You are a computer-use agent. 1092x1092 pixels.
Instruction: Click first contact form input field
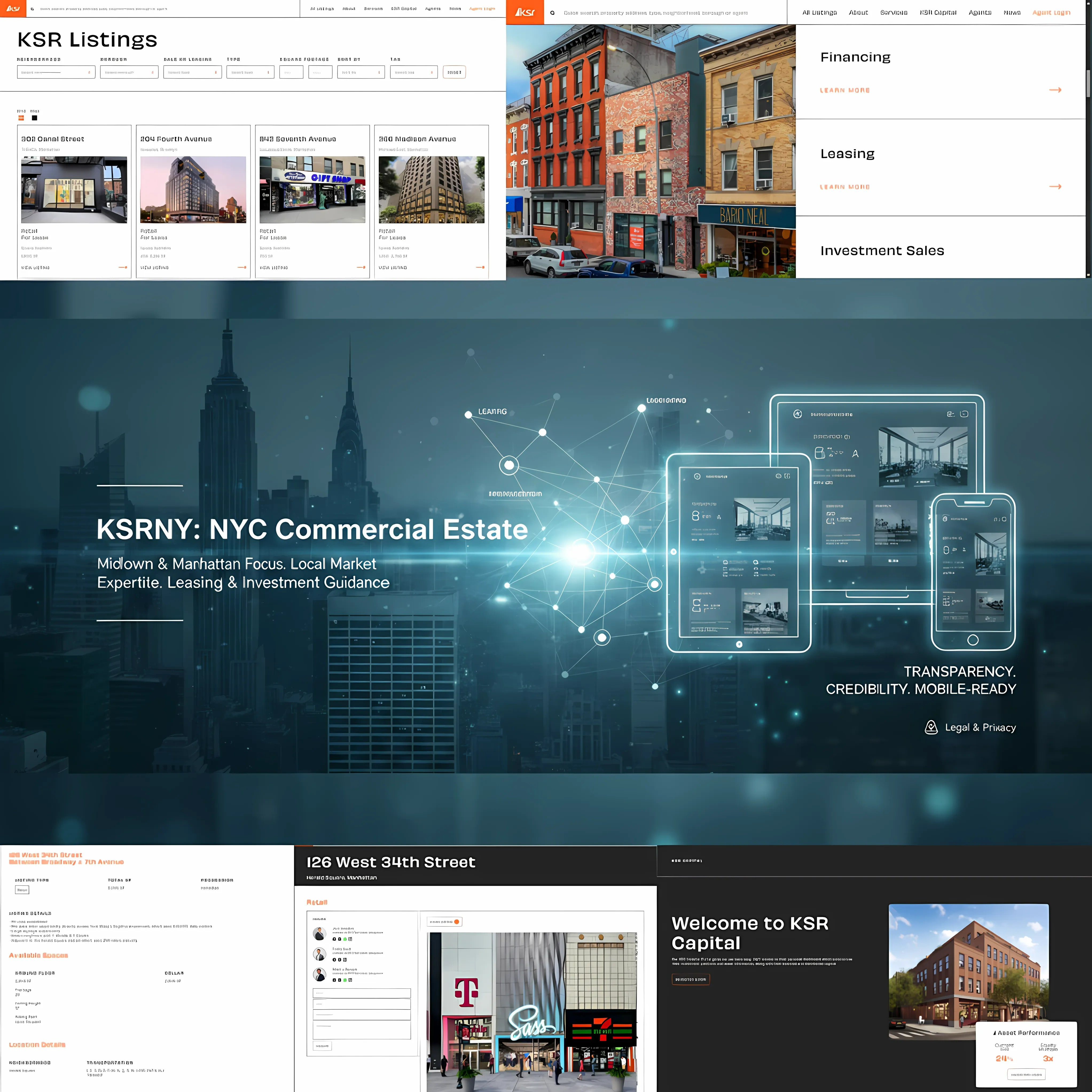362,993
